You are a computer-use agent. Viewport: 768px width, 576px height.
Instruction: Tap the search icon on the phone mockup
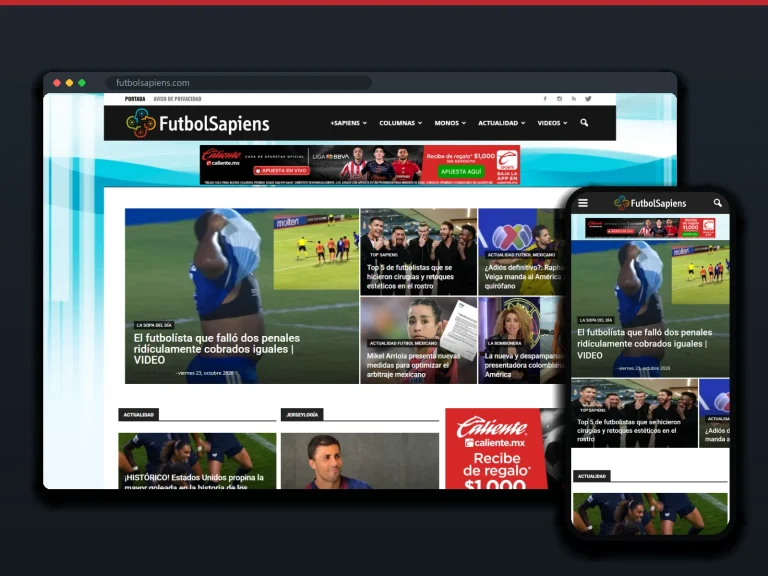click(718, 203)
